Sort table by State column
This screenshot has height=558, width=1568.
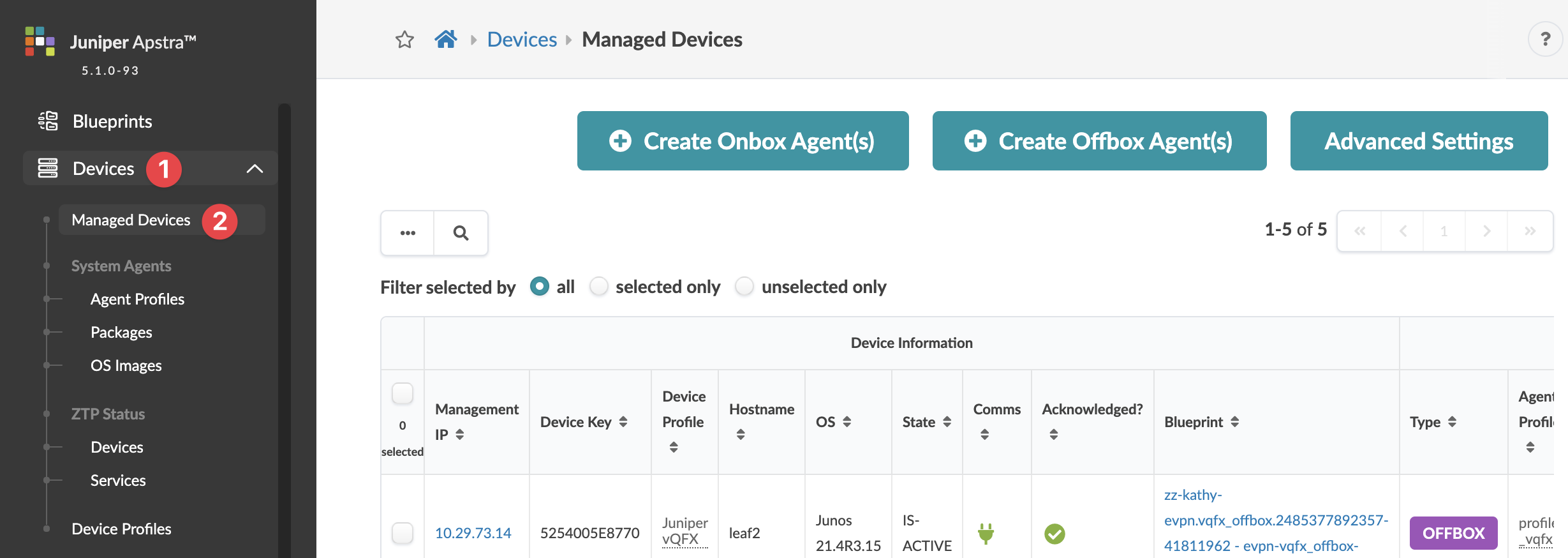click(x=947, y=422)
